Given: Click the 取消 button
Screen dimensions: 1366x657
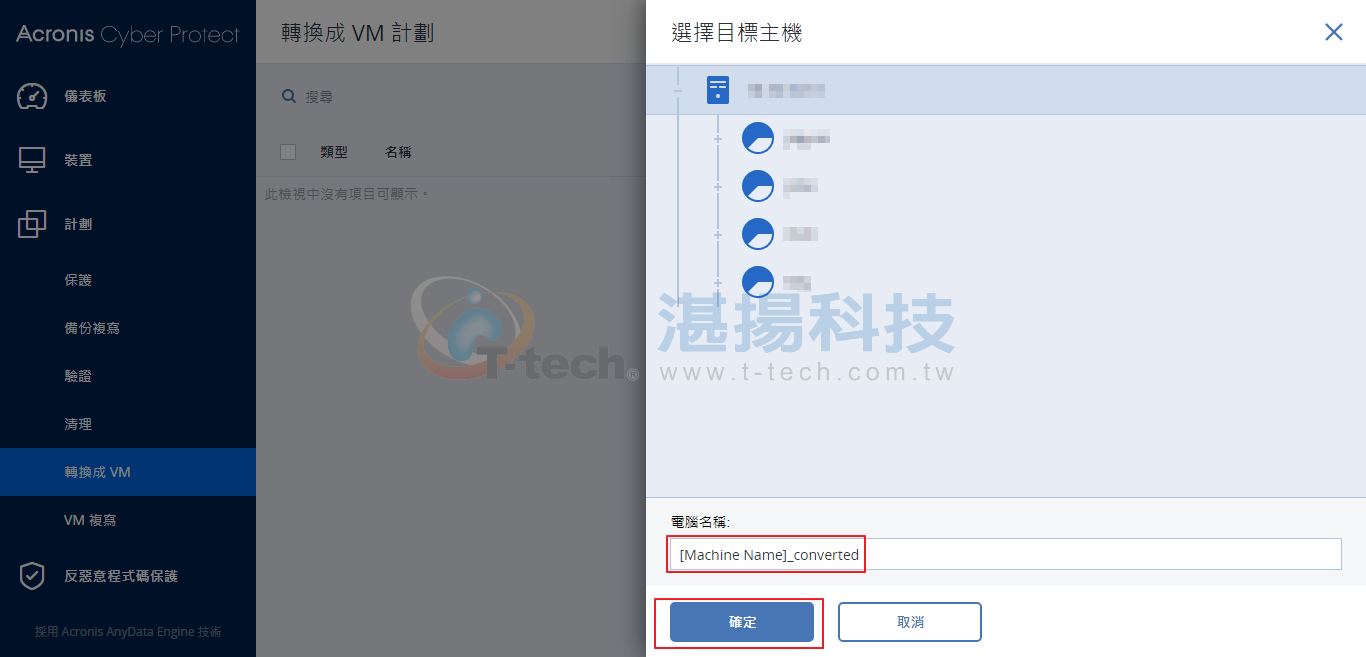Looking at the screenshot, I should pyautogui.click(x=910, y=622).
